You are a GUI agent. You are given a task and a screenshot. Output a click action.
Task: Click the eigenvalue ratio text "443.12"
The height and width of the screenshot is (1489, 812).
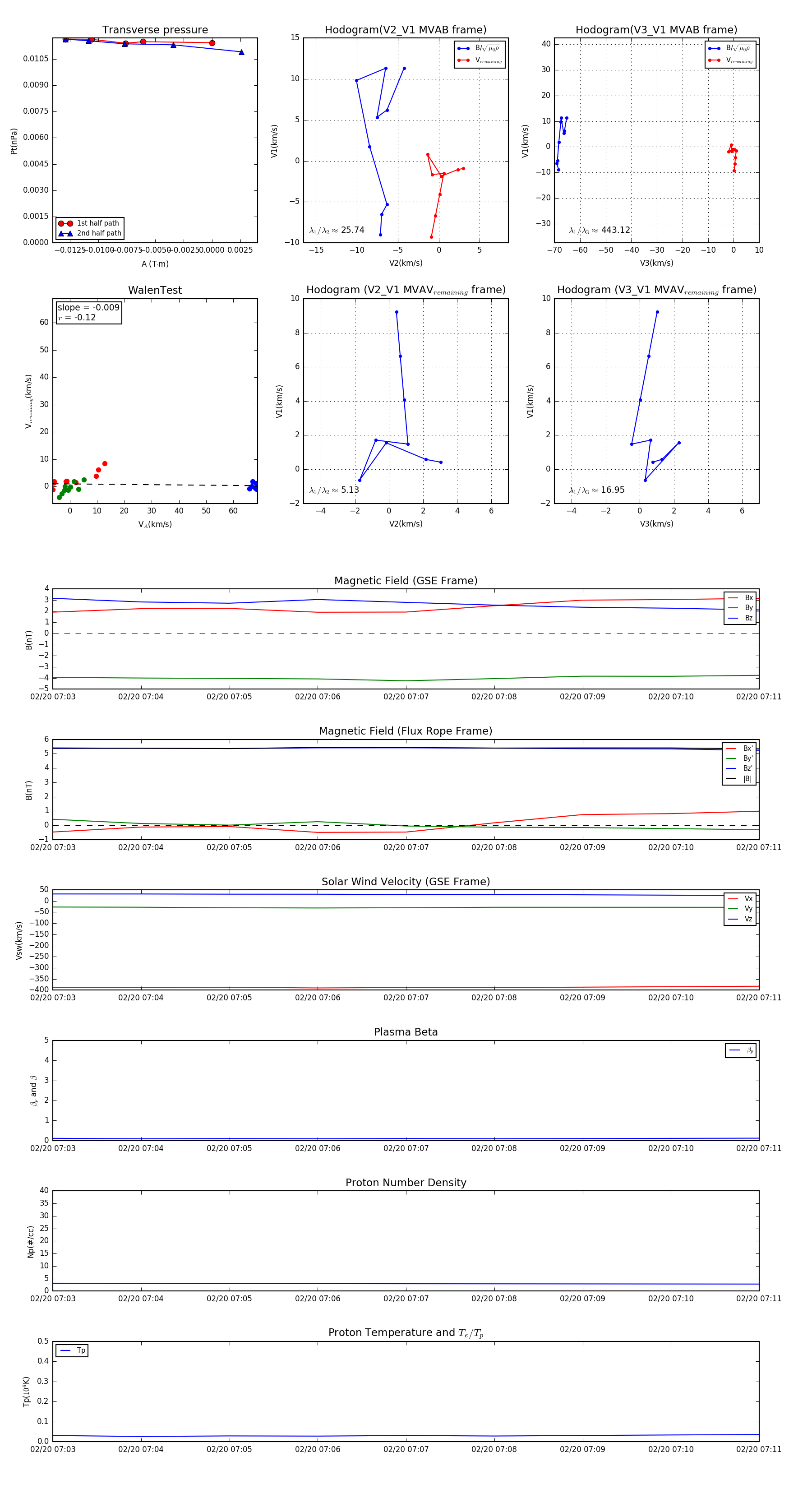615,230
